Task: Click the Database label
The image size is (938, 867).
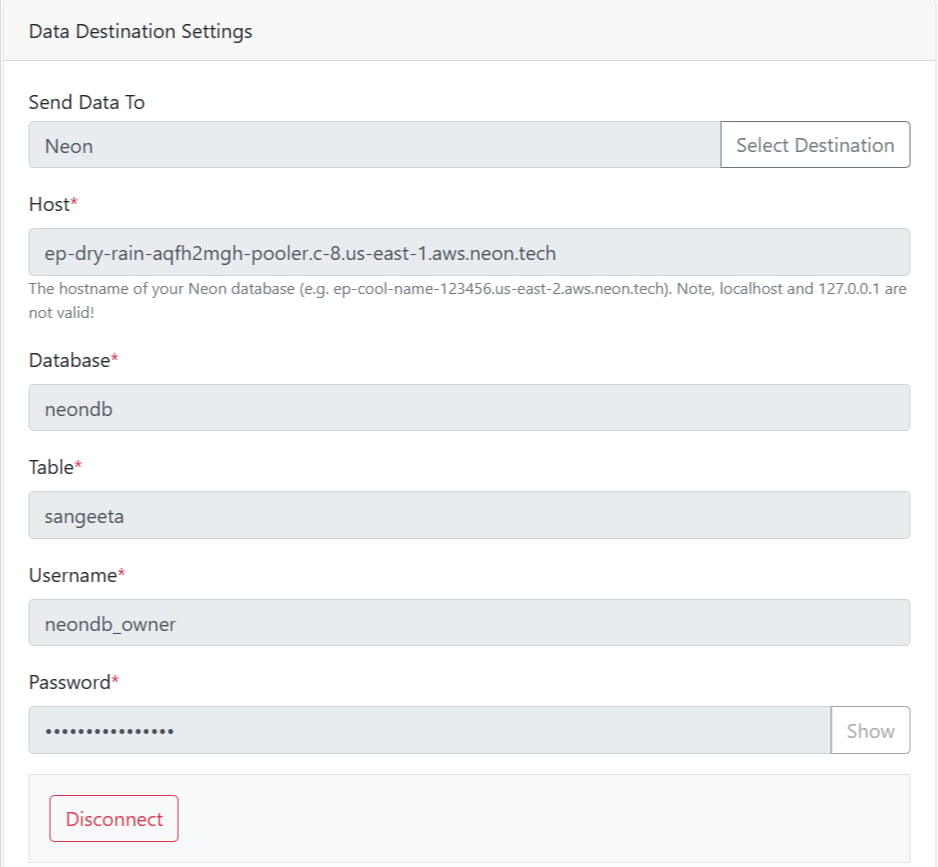Action: pyautogui.click(x=74, y=360)
